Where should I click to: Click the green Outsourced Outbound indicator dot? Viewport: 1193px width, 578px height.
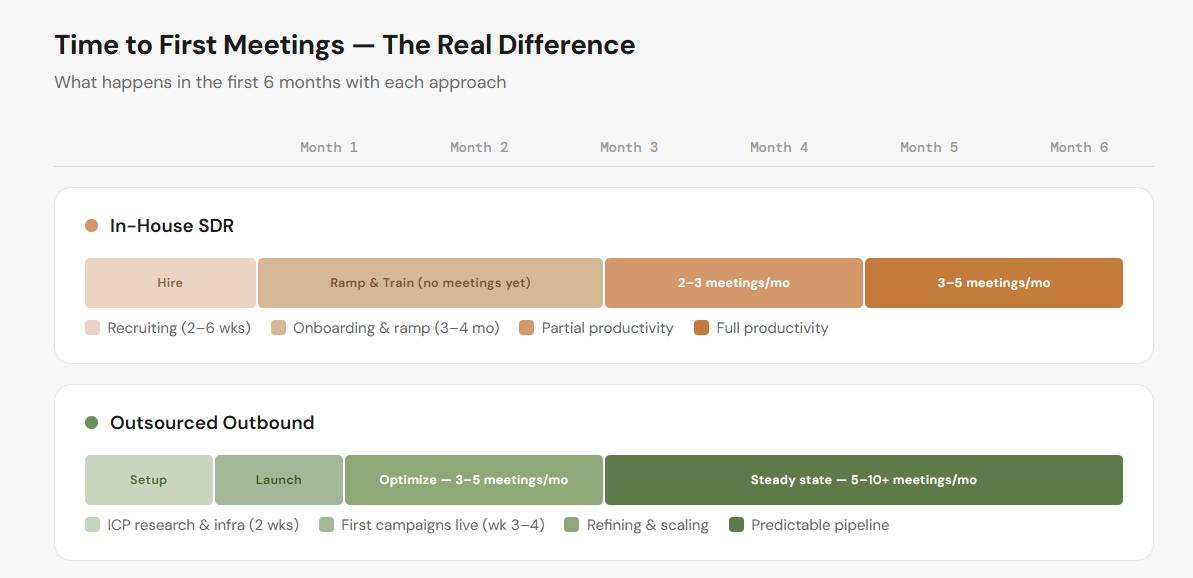pos(90,423)
